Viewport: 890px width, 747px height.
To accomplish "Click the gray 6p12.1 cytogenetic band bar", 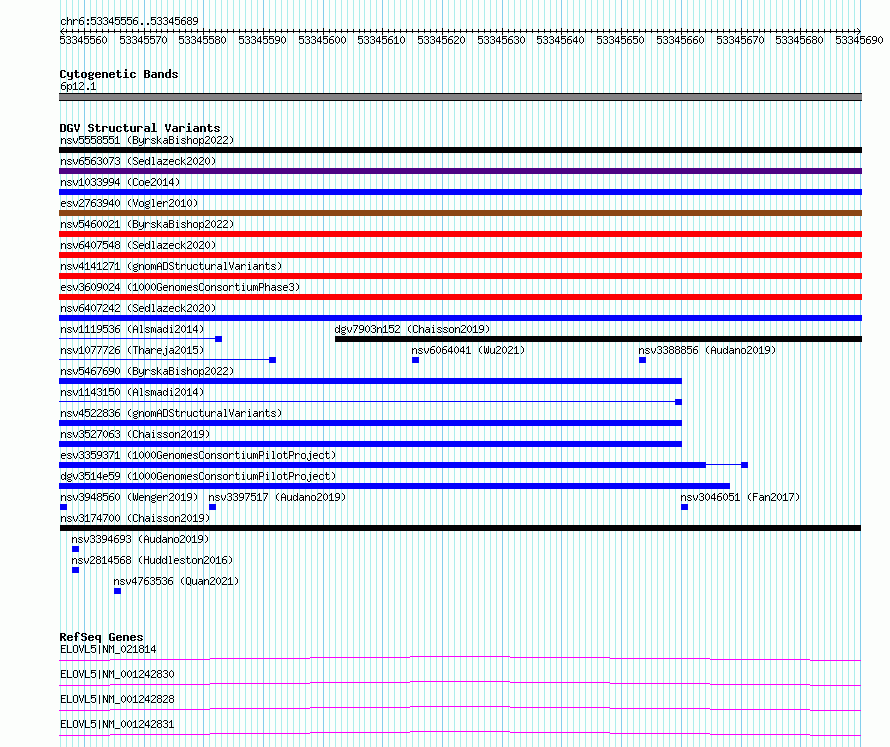I will pos(460,97).
